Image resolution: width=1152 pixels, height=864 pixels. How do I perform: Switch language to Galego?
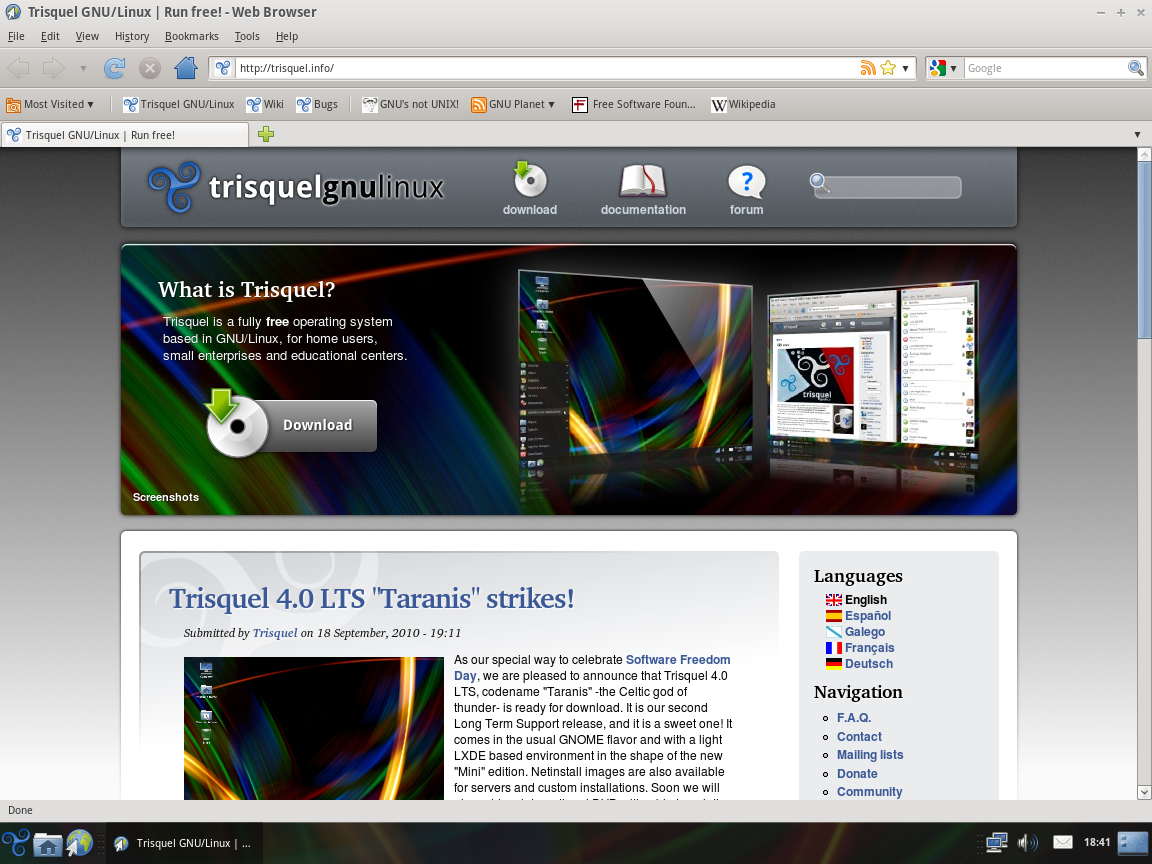pyautogui.click(x=865, y=632)
